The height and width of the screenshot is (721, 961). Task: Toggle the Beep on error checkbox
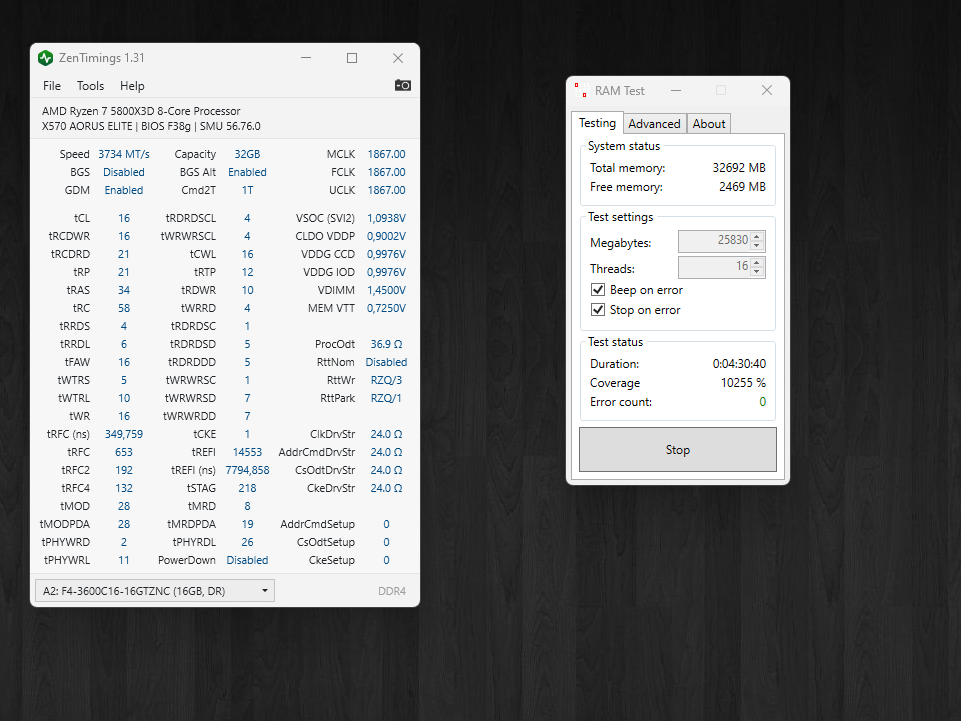tap(598, 289)
